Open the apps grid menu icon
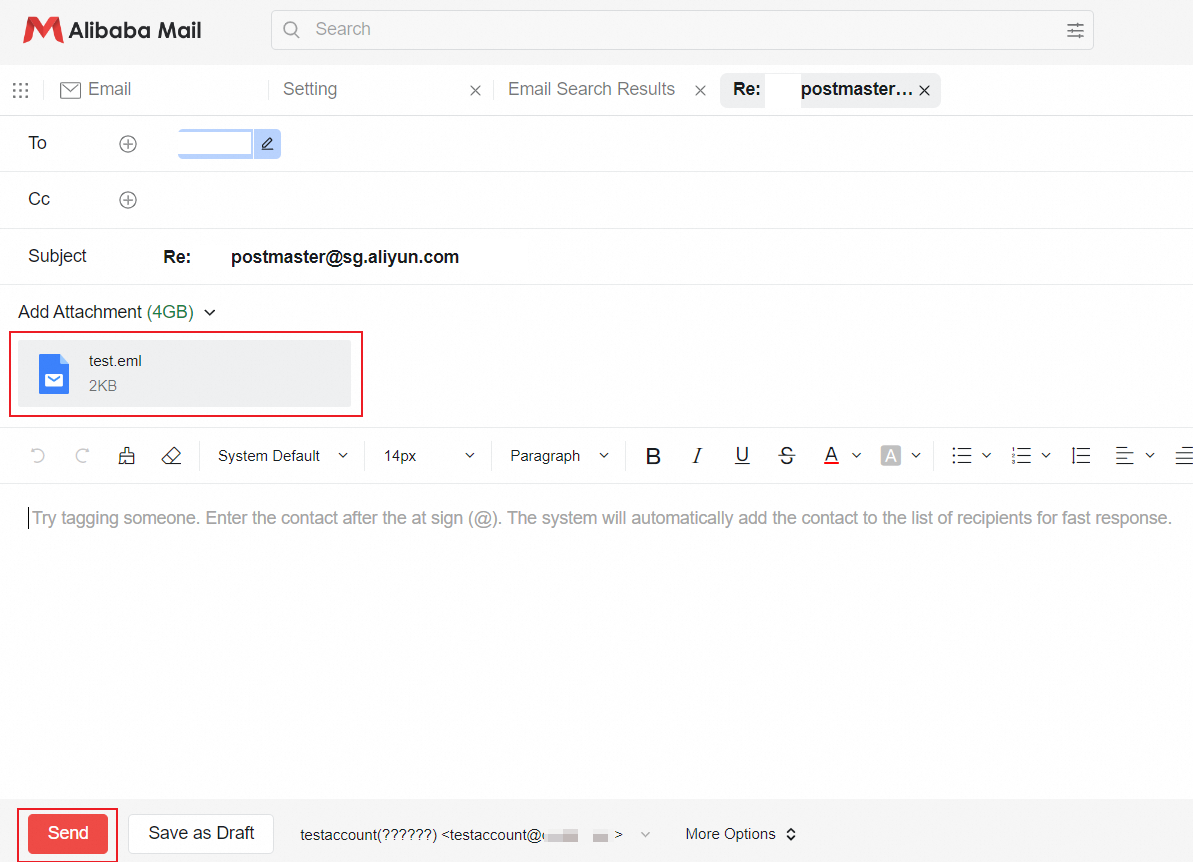The image size is (1193, 862). pos(21,91)
